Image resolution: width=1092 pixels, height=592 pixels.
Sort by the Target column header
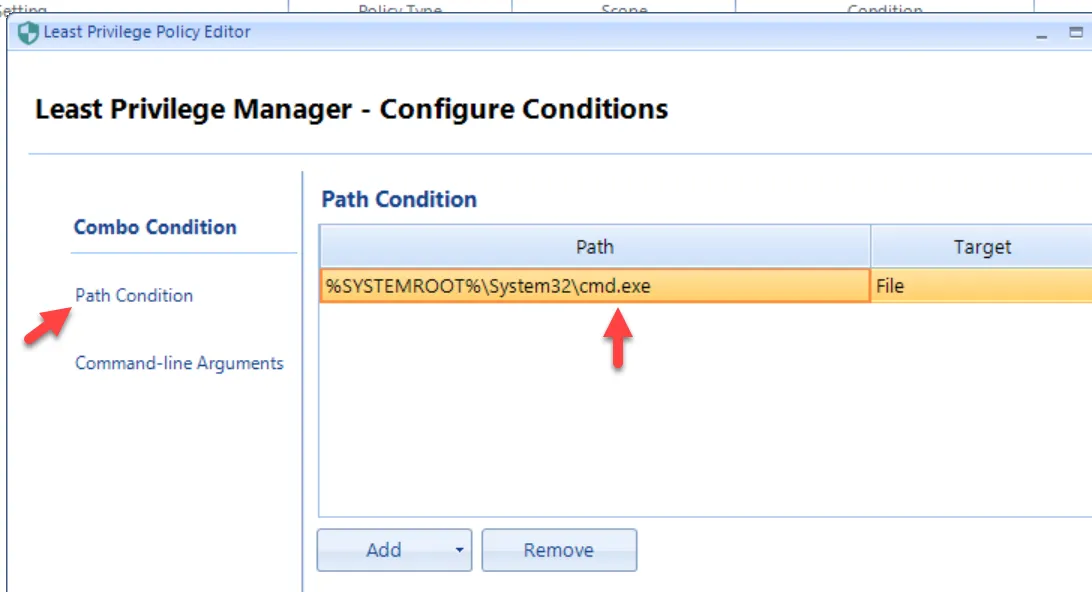[x=981, y=246]
